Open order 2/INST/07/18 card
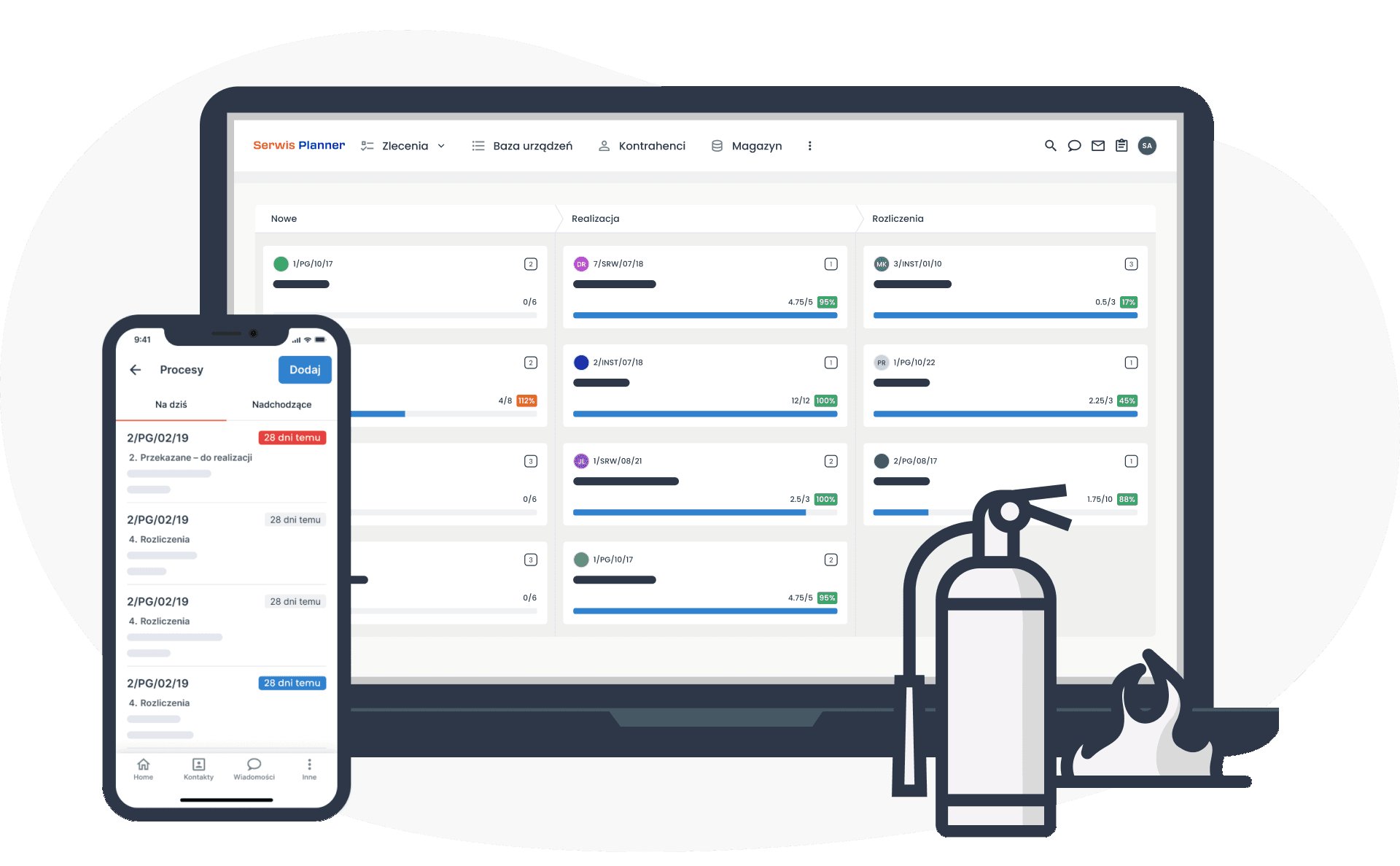The width and height of the screenshot is (1400, 866). pos(705,385)
